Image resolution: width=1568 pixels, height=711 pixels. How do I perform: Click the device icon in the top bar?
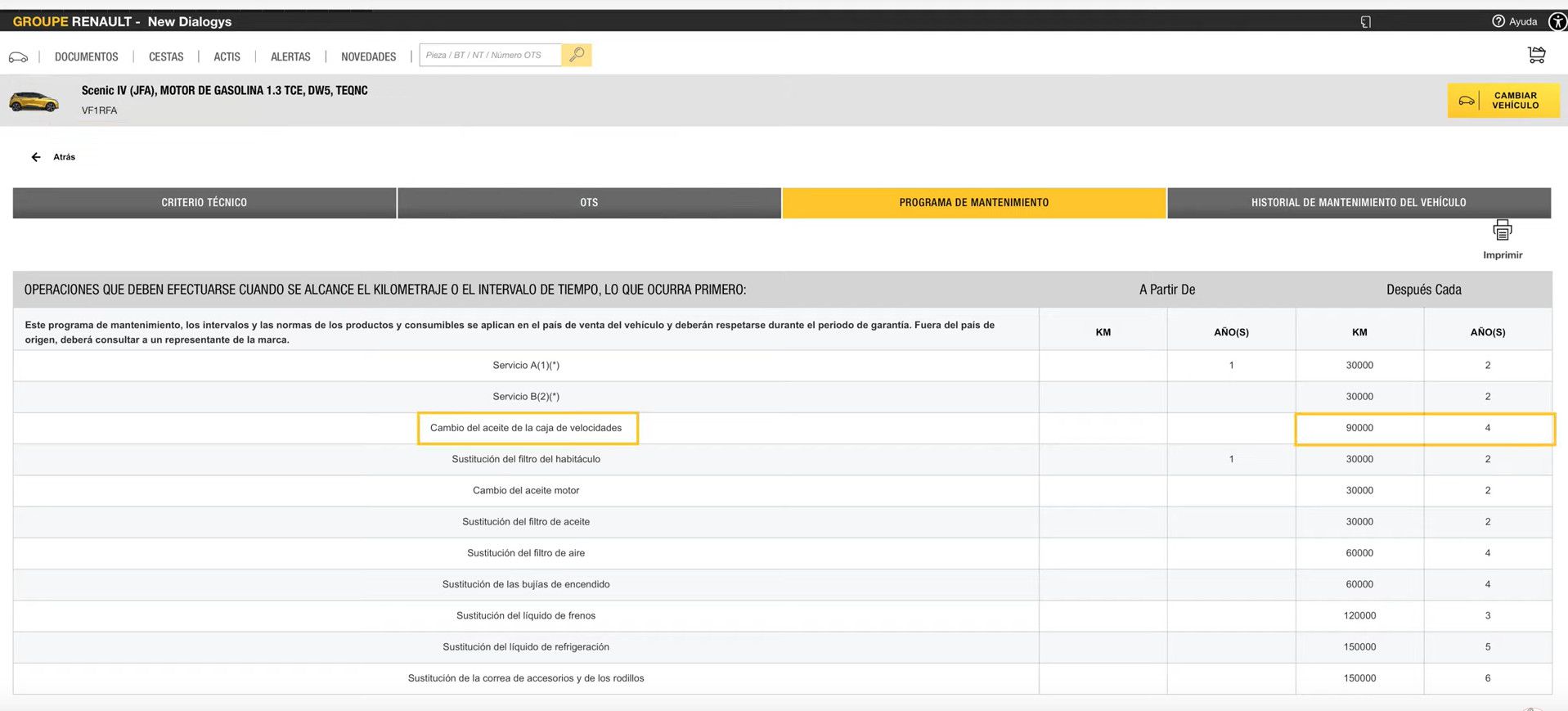[1365, 22]
